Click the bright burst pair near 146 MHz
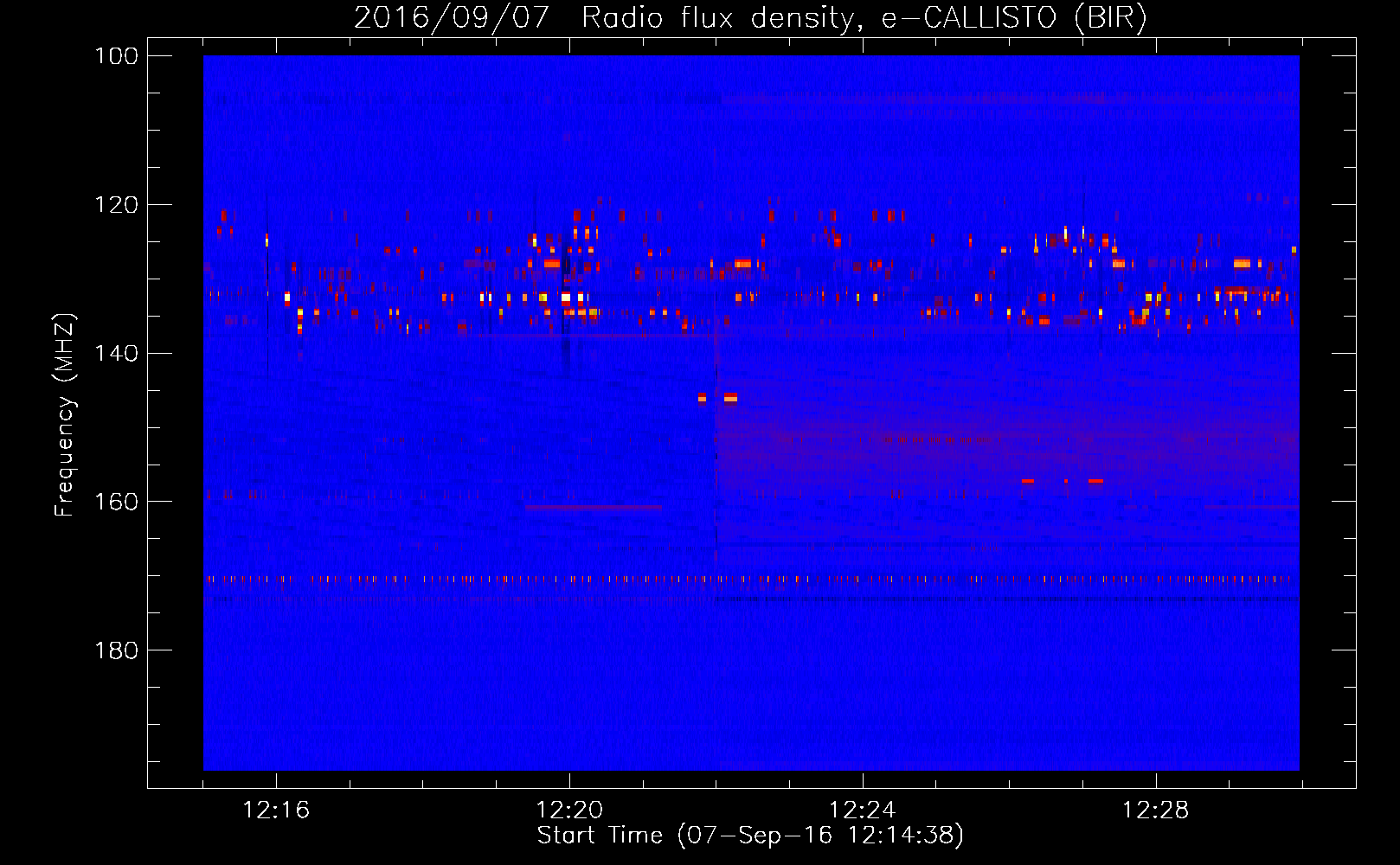 [717, 398]
